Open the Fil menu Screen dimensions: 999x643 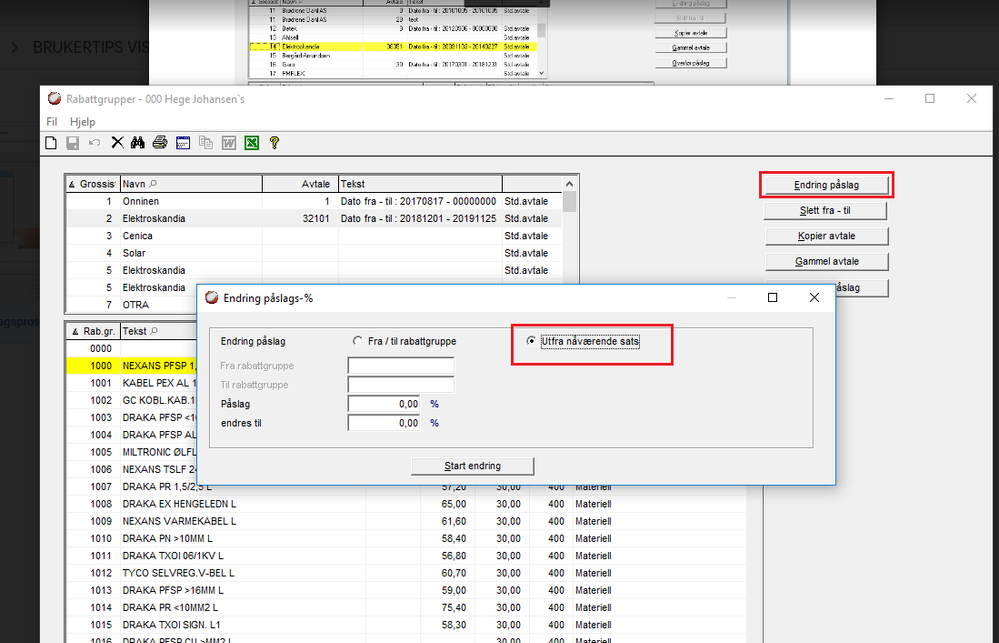pos(52,122)
